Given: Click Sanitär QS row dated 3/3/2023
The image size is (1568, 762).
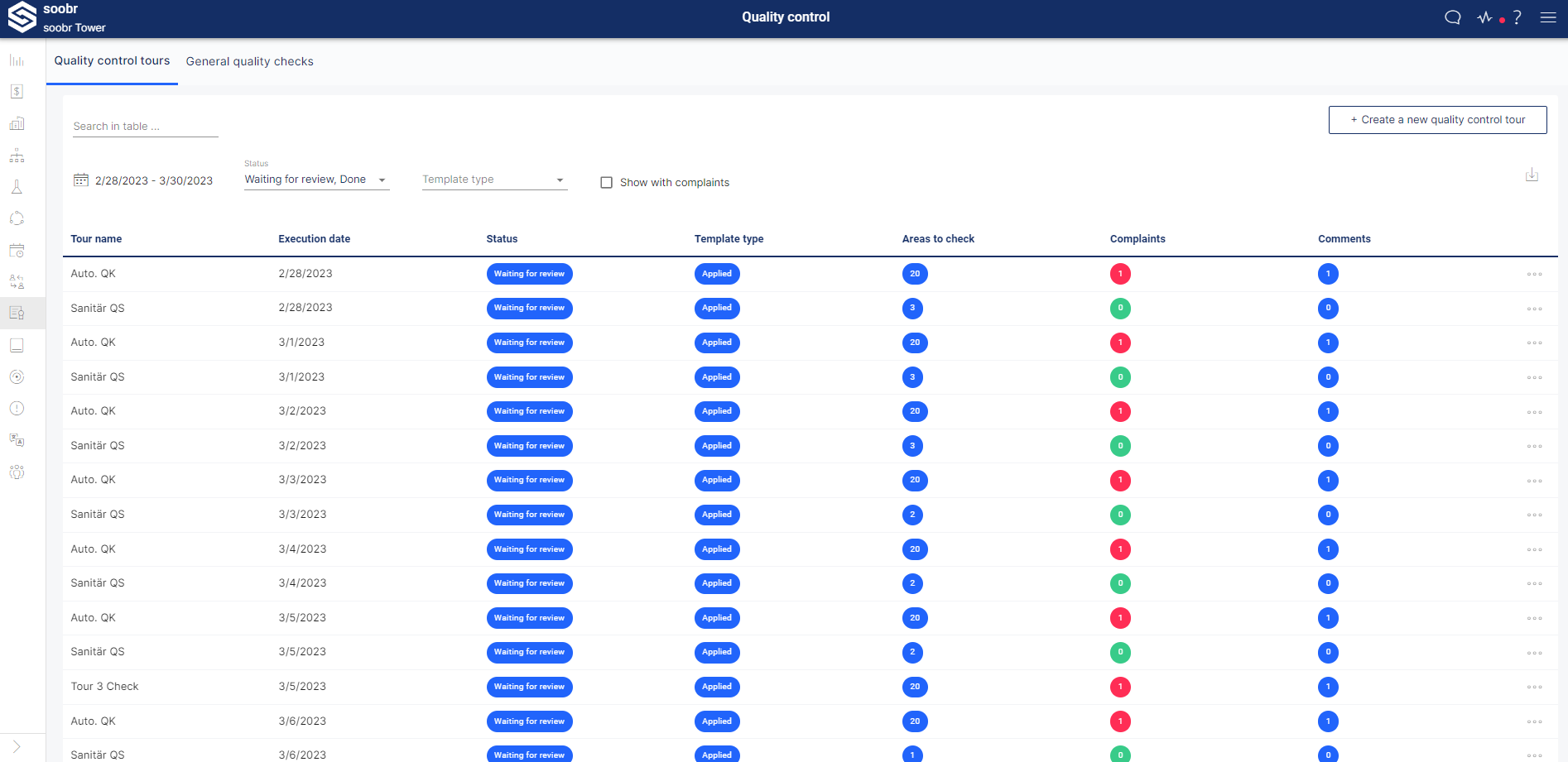Looking at the screenshot, I should pyautogui.click(x=810, y=515).
